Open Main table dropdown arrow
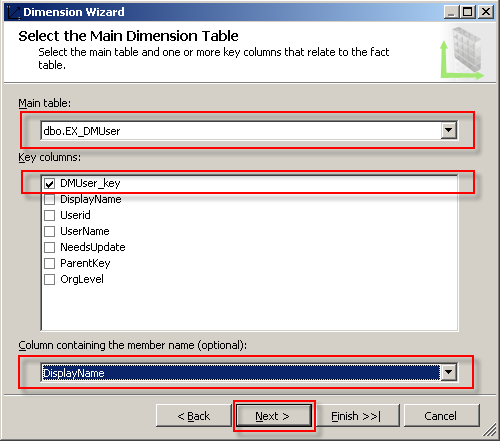500x441 pixels. 449,130
